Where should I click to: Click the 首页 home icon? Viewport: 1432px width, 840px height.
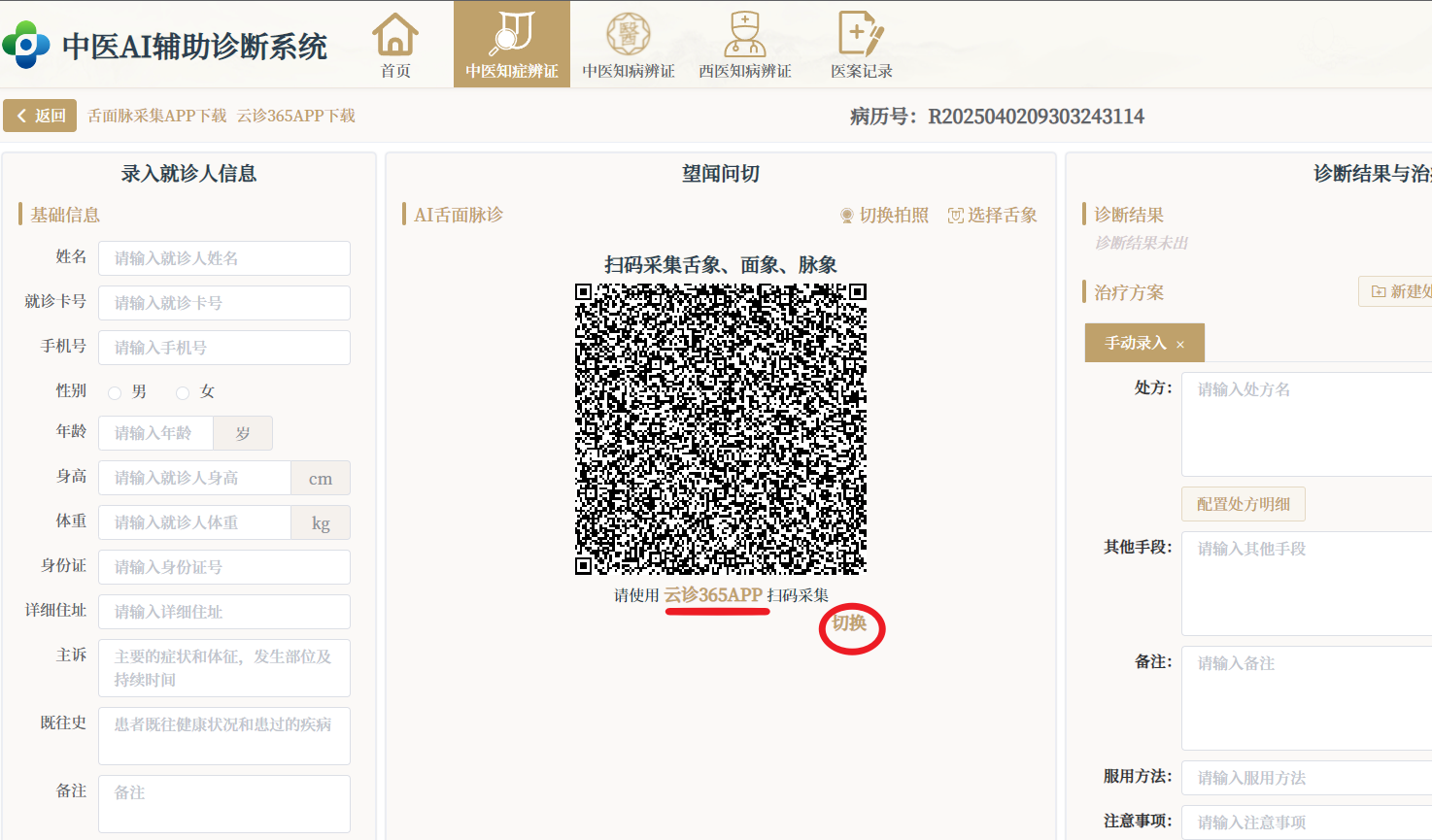tap(395, 35)
